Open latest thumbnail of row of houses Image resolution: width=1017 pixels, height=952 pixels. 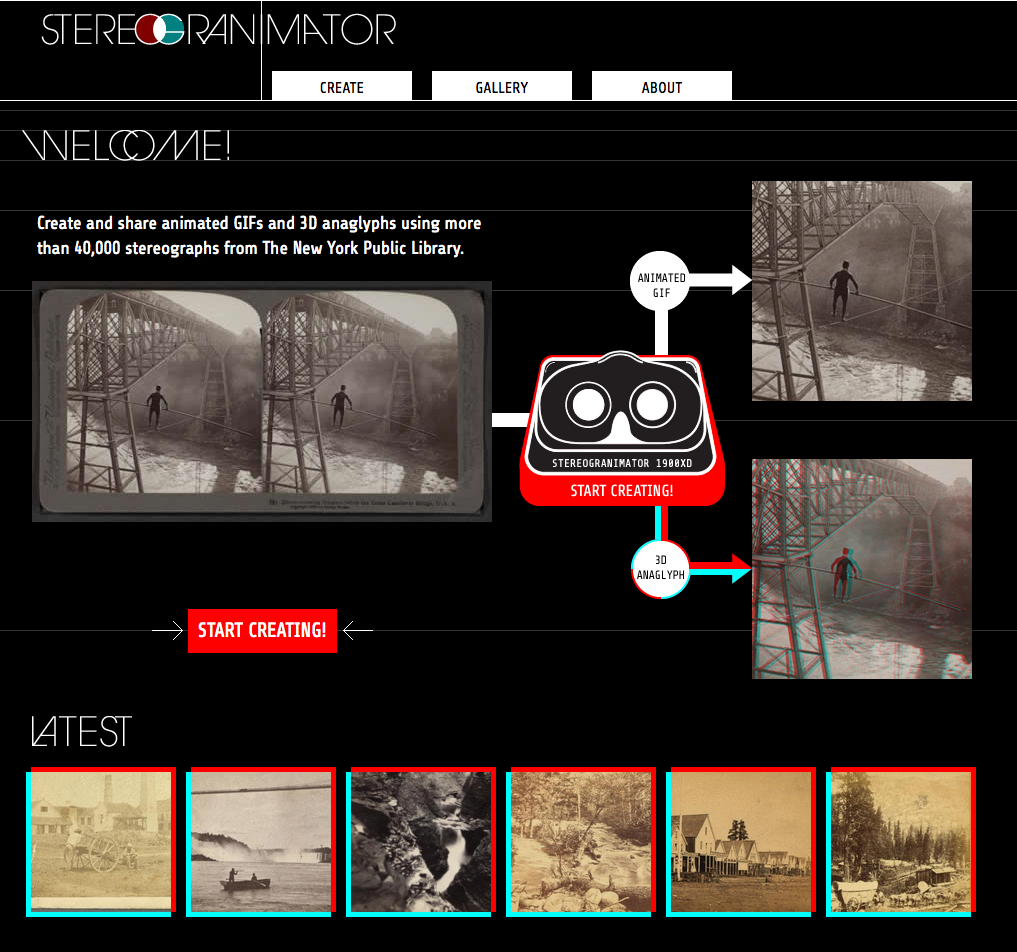pyautogui.click(x=741, y=841)
